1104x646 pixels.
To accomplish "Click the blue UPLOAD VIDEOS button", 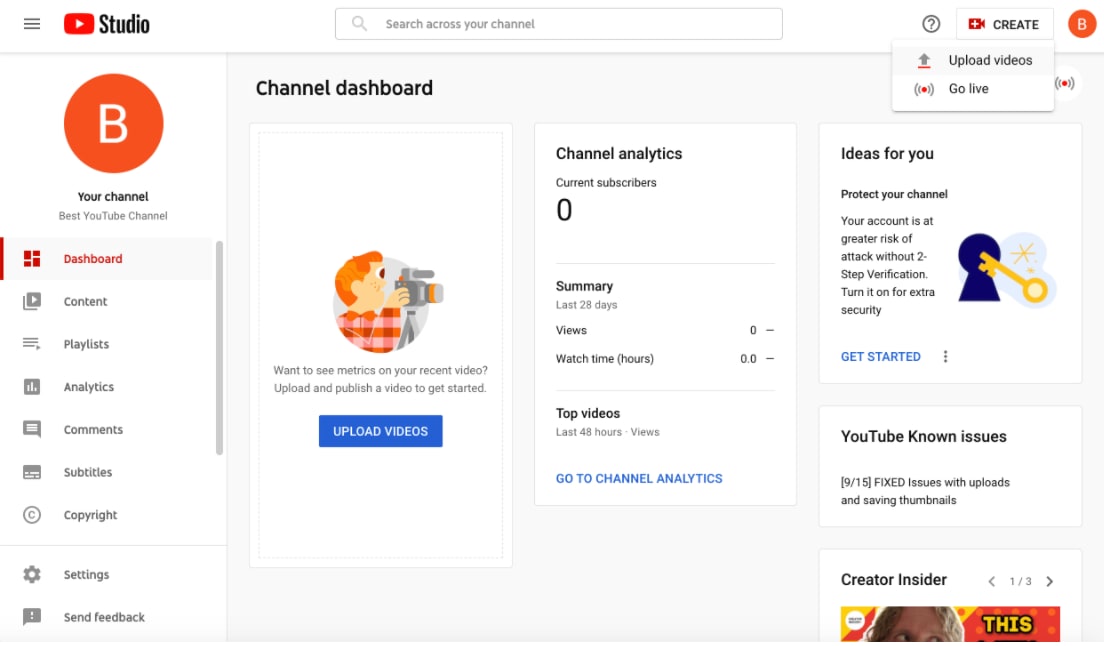I will 380,431.
